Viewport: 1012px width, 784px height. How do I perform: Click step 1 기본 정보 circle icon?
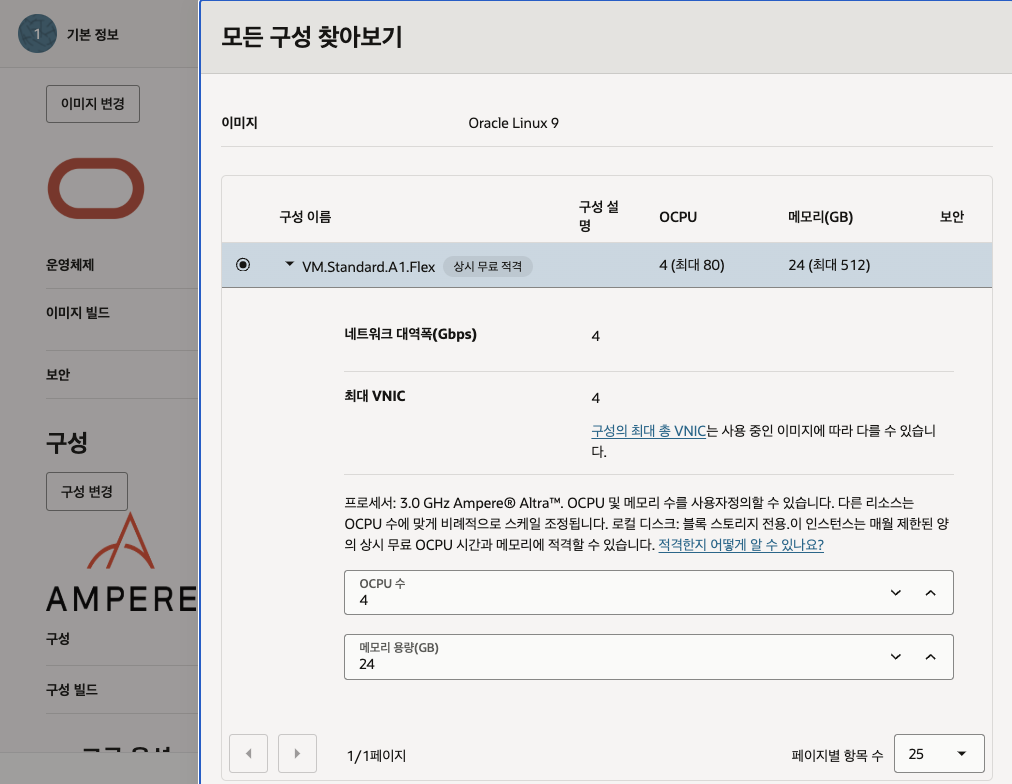37,34
